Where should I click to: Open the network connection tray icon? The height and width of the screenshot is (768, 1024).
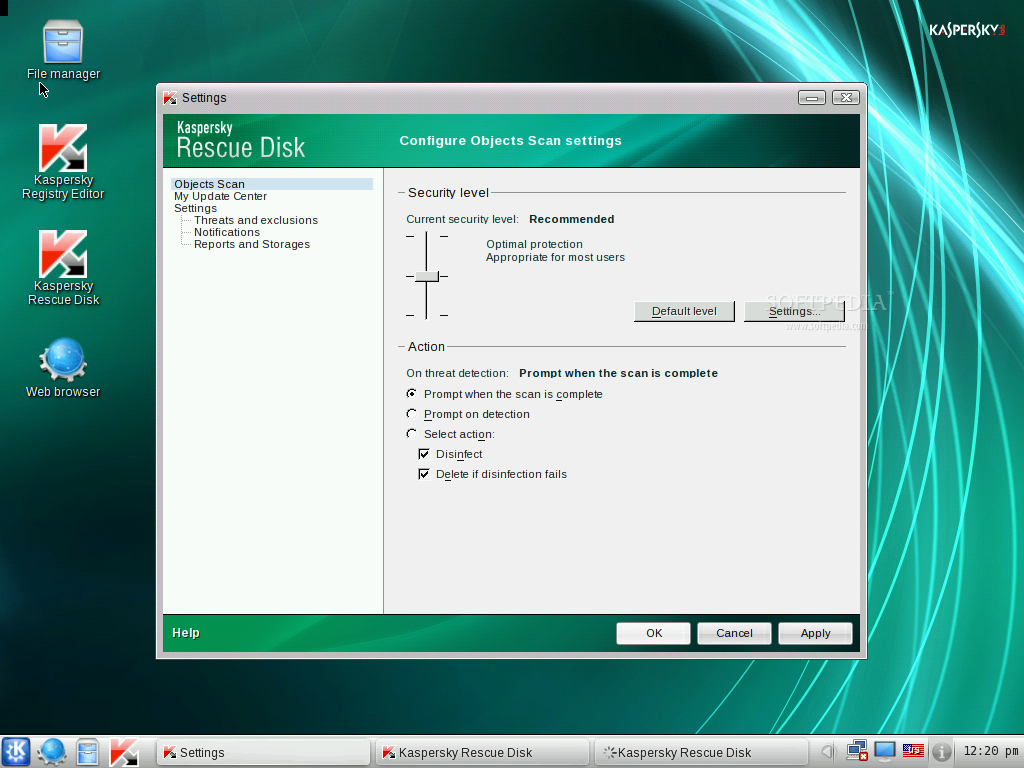coord(856,751)
